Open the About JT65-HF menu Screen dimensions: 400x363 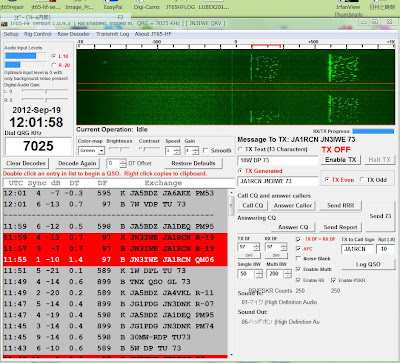tap(153, 34)
